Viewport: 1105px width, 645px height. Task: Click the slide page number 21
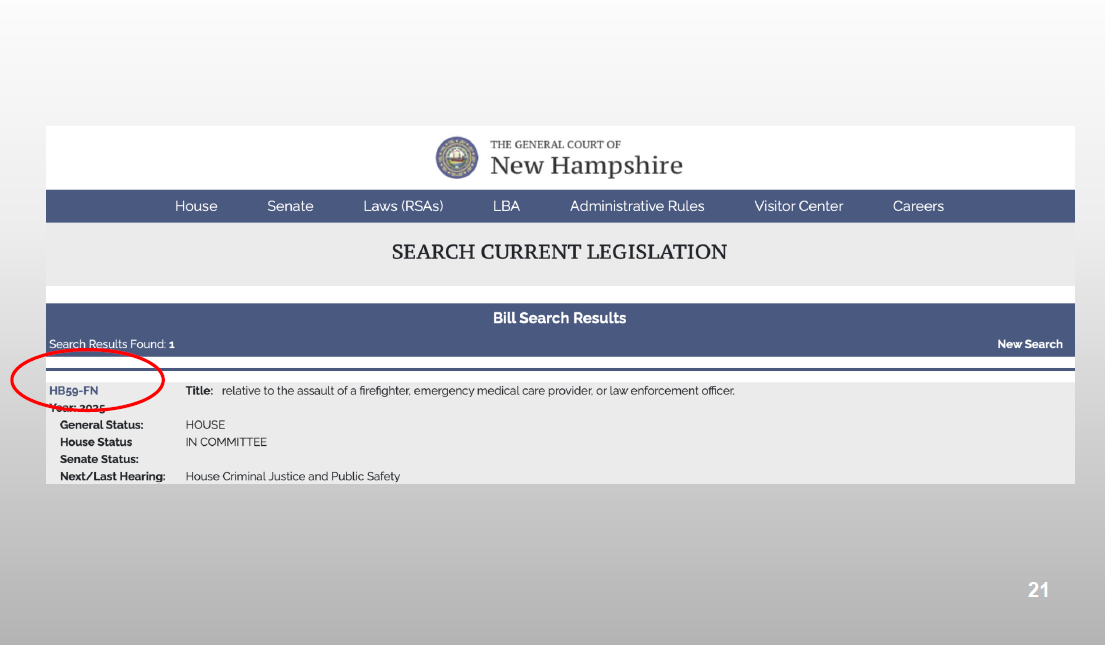click(x=1038, y=590)
